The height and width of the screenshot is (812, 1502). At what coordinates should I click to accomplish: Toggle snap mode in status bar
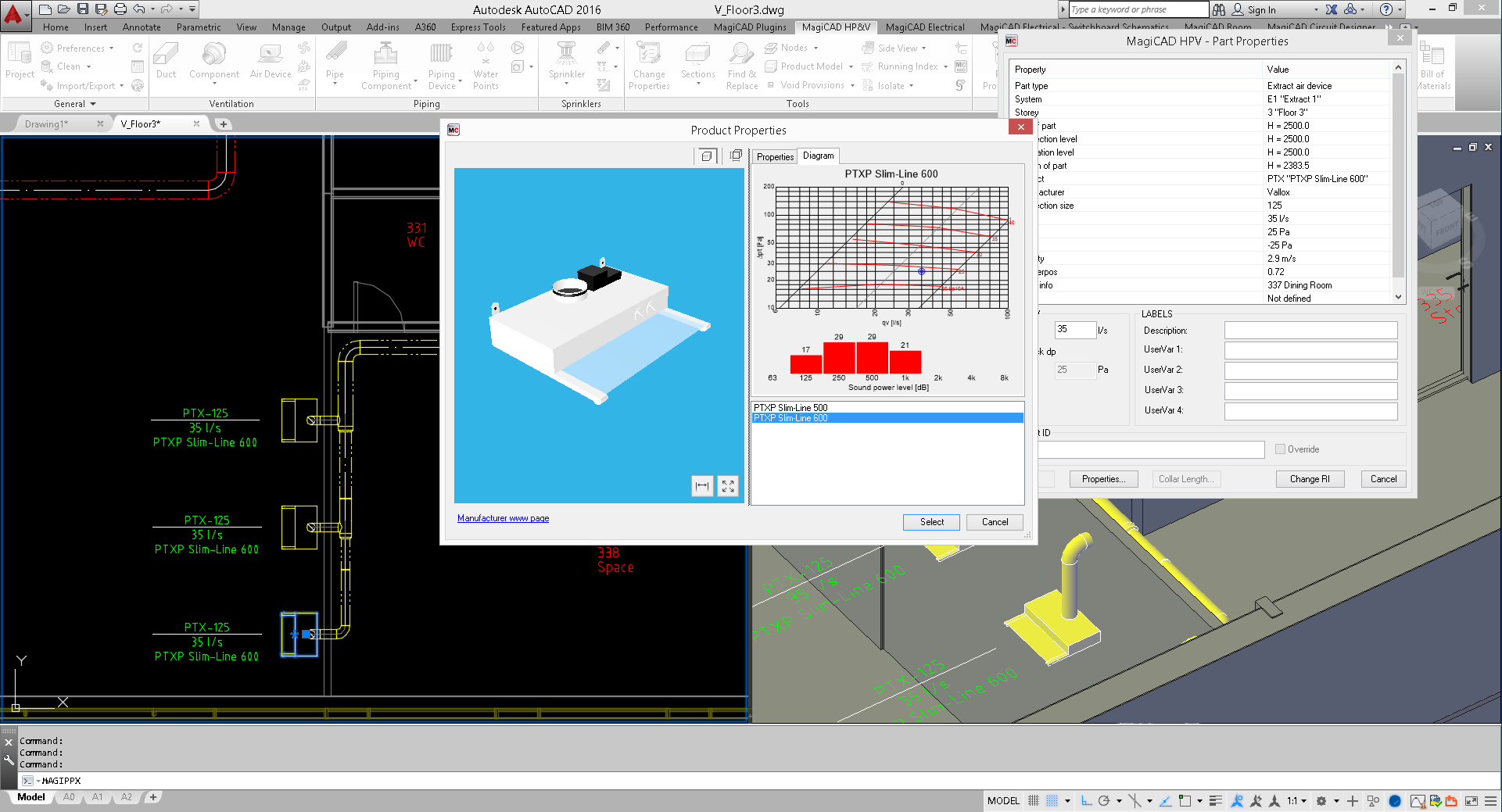(1052, 800)
